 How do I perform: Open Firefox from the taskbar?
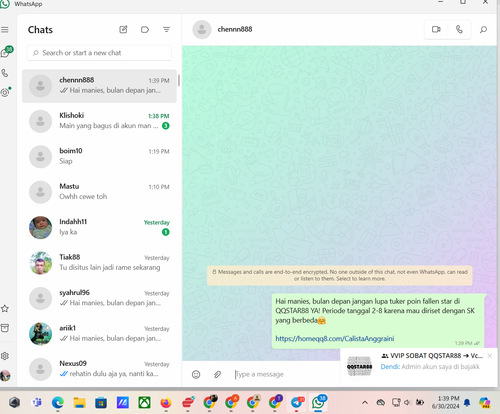click(166, 403)
